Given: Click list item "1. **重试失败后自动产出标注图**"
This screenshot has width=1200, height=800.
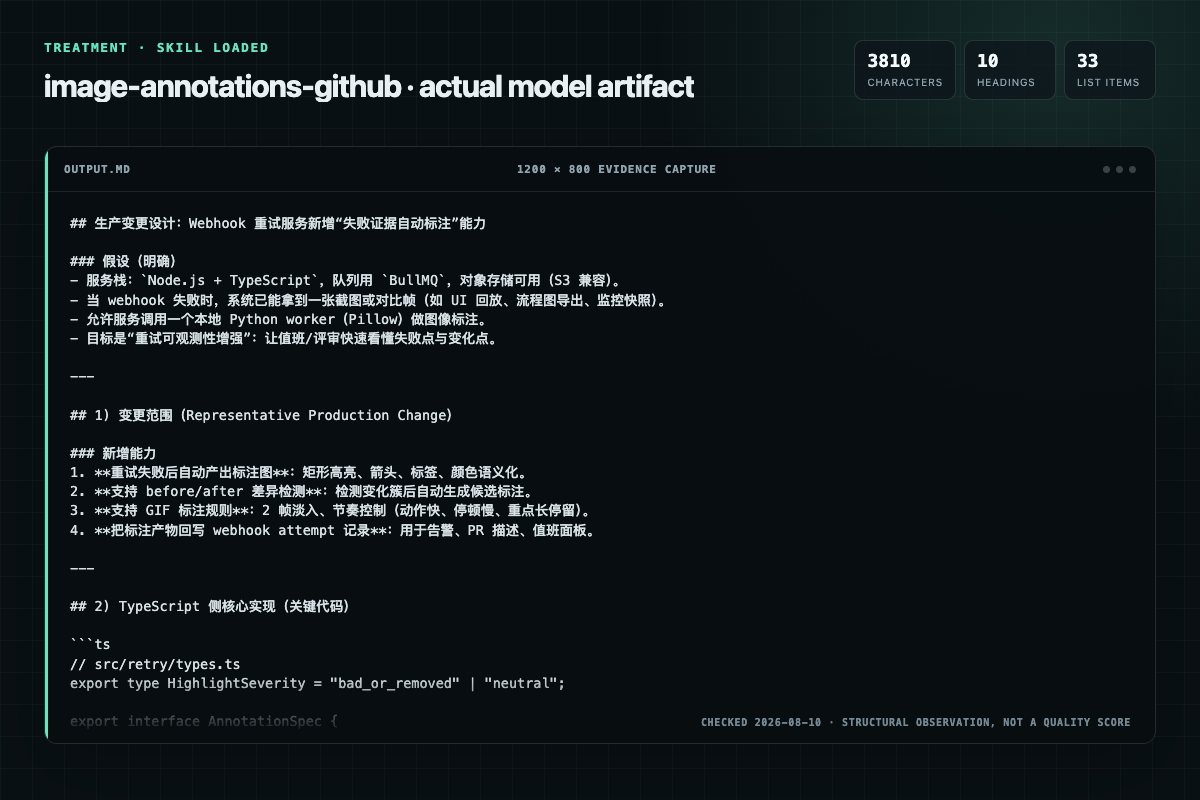Looking at the screenshot, I should click(298, 472).
